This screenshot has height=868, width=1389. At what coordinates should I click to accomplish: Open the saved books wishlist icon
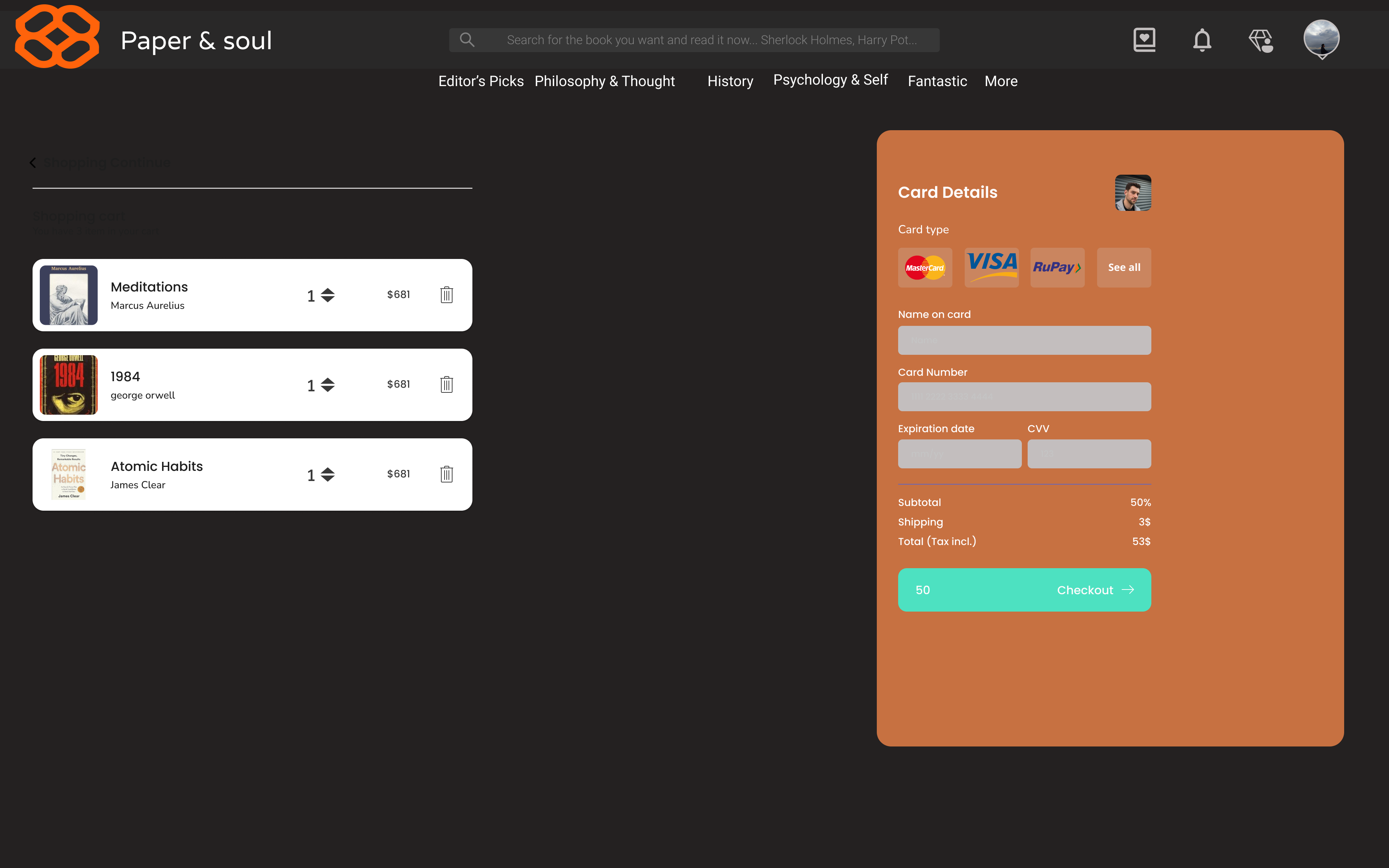pos(1144,40)
